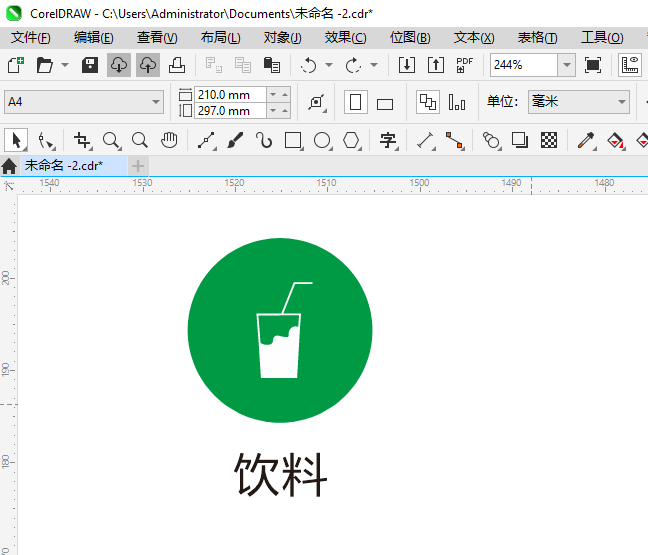This screenshot has height=555, width=648.
Task: Toggle apply layout to all pages
Action: pos(428,102)
